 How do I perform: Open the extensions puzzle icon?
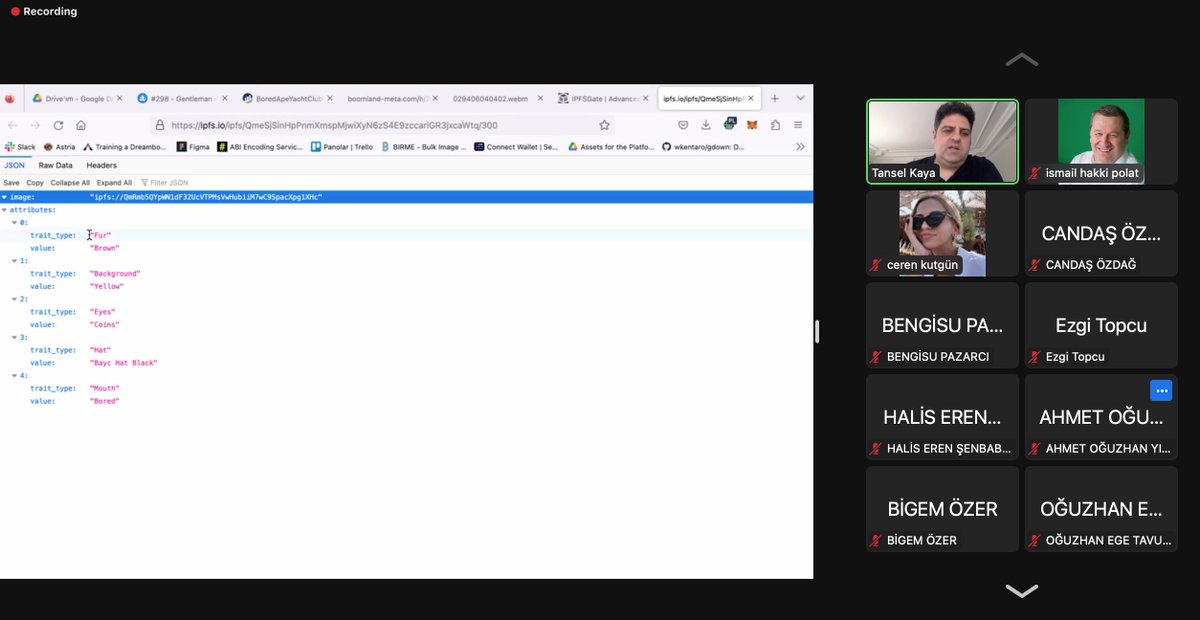click(775, 125)
